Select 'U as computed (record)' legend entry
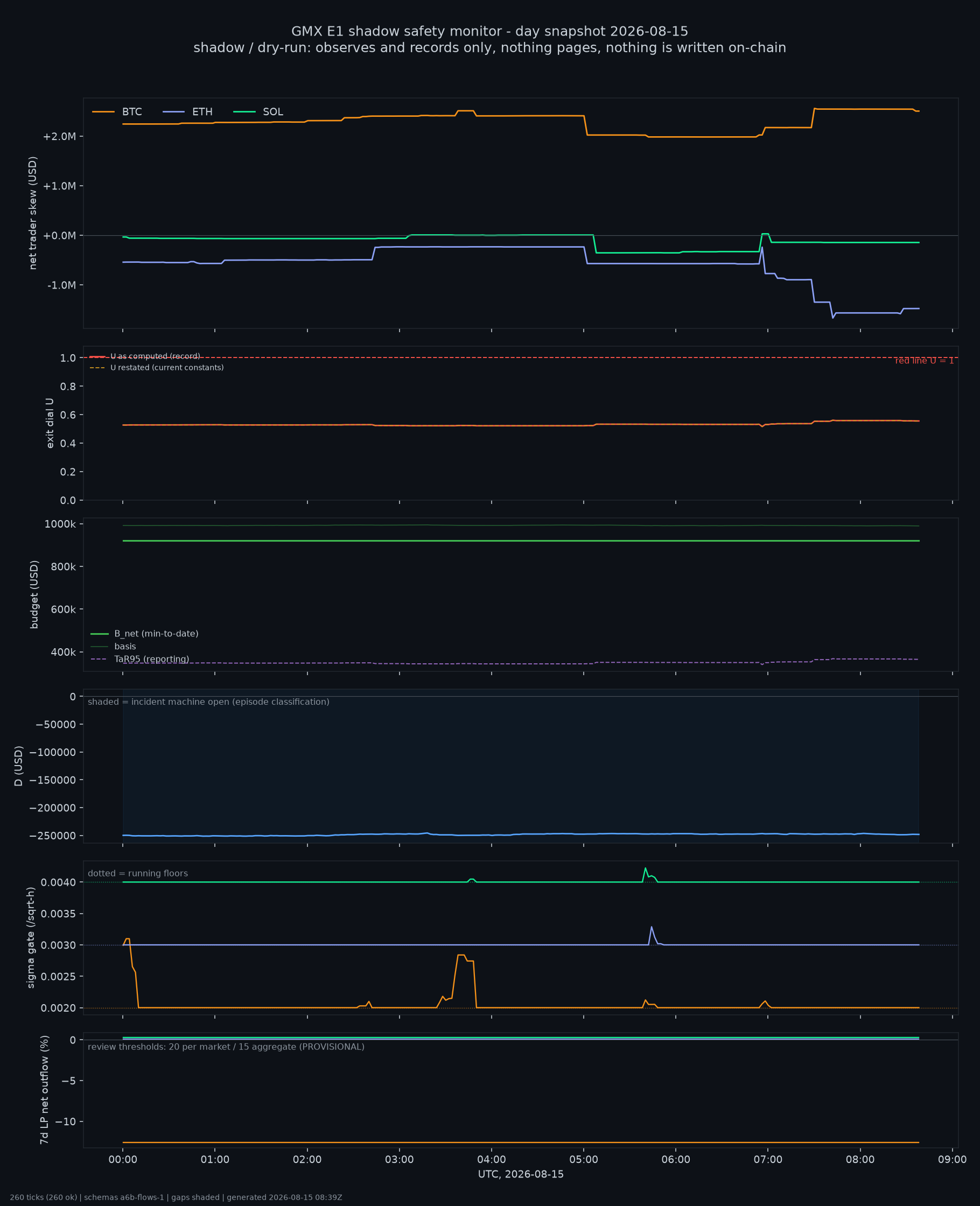The width and height of the screenshot is (980, 1206). pyautogui.click(x=155, y=356)
